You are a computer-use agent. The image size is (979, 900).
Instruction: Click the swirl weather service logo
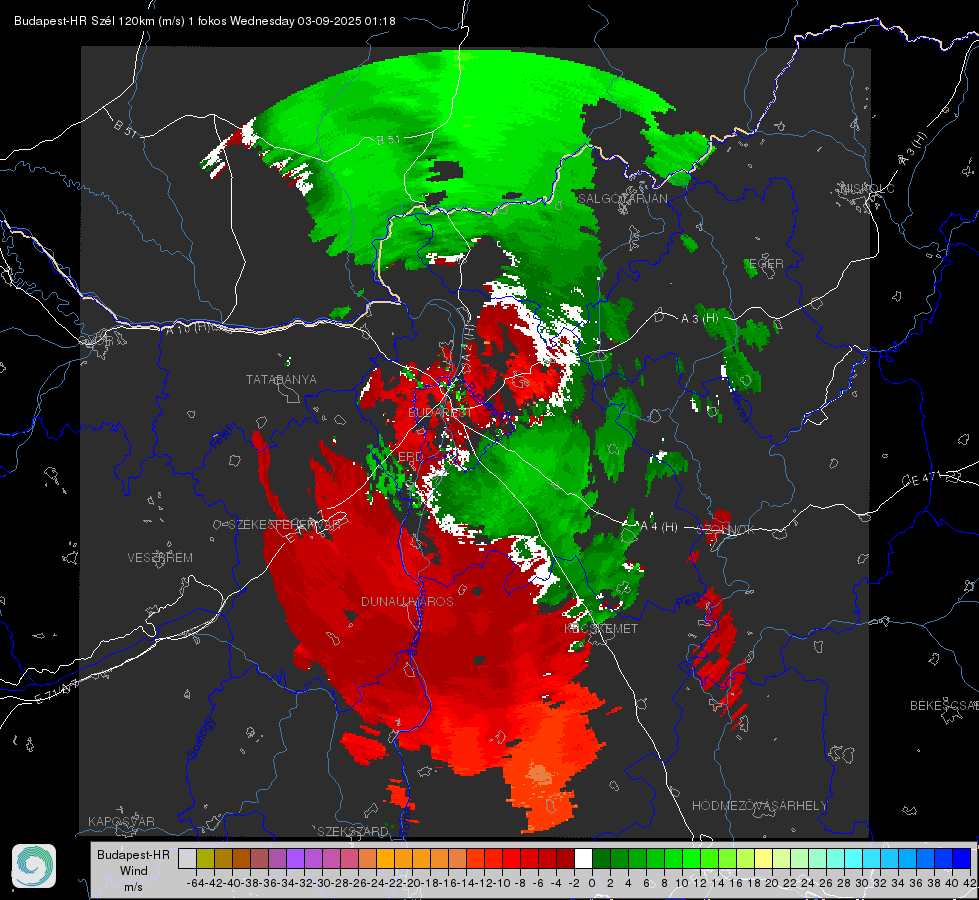(34, 866)
